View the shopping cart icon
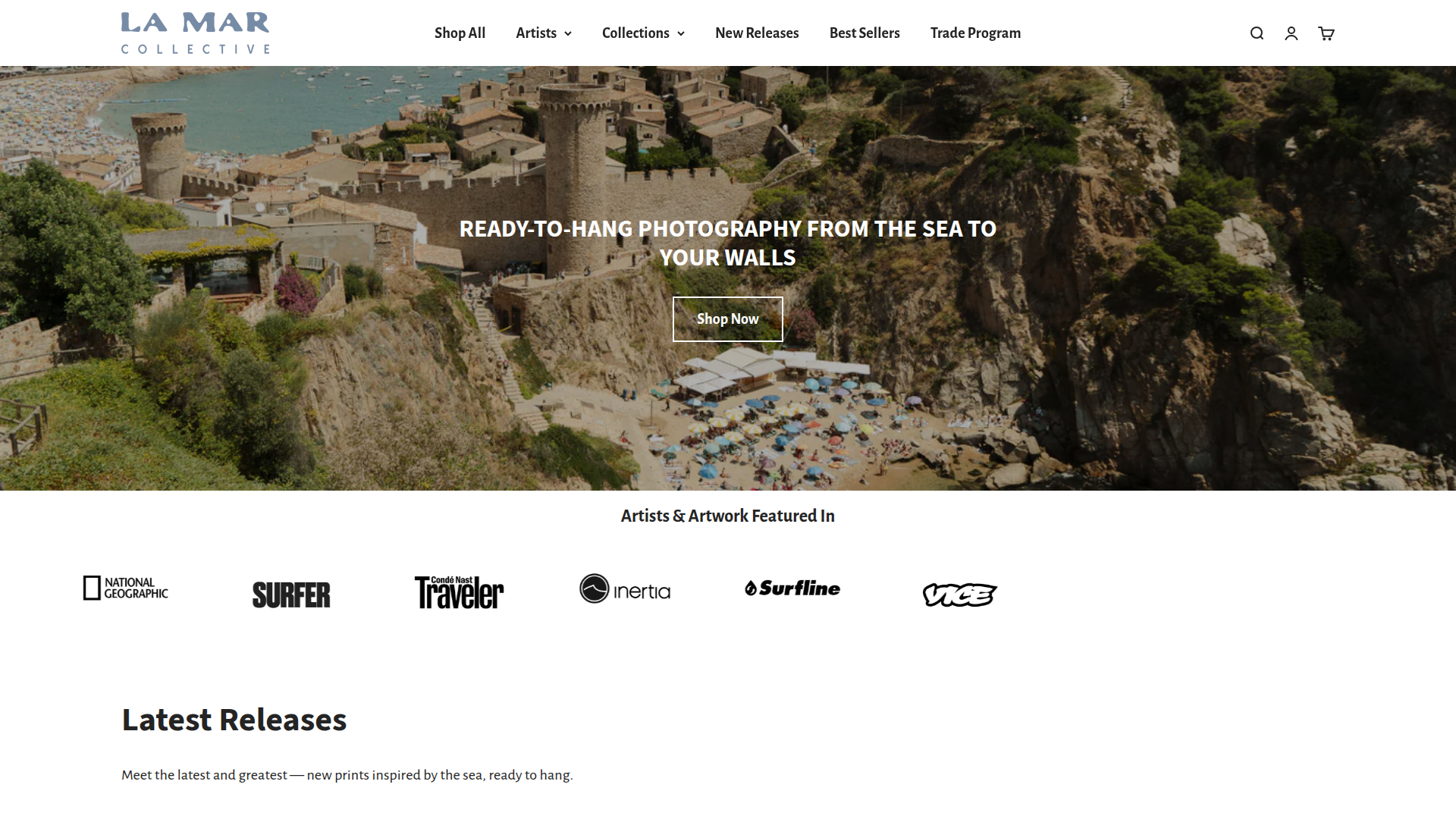This screenshot has height=819, width=1456. [1326, 33]
